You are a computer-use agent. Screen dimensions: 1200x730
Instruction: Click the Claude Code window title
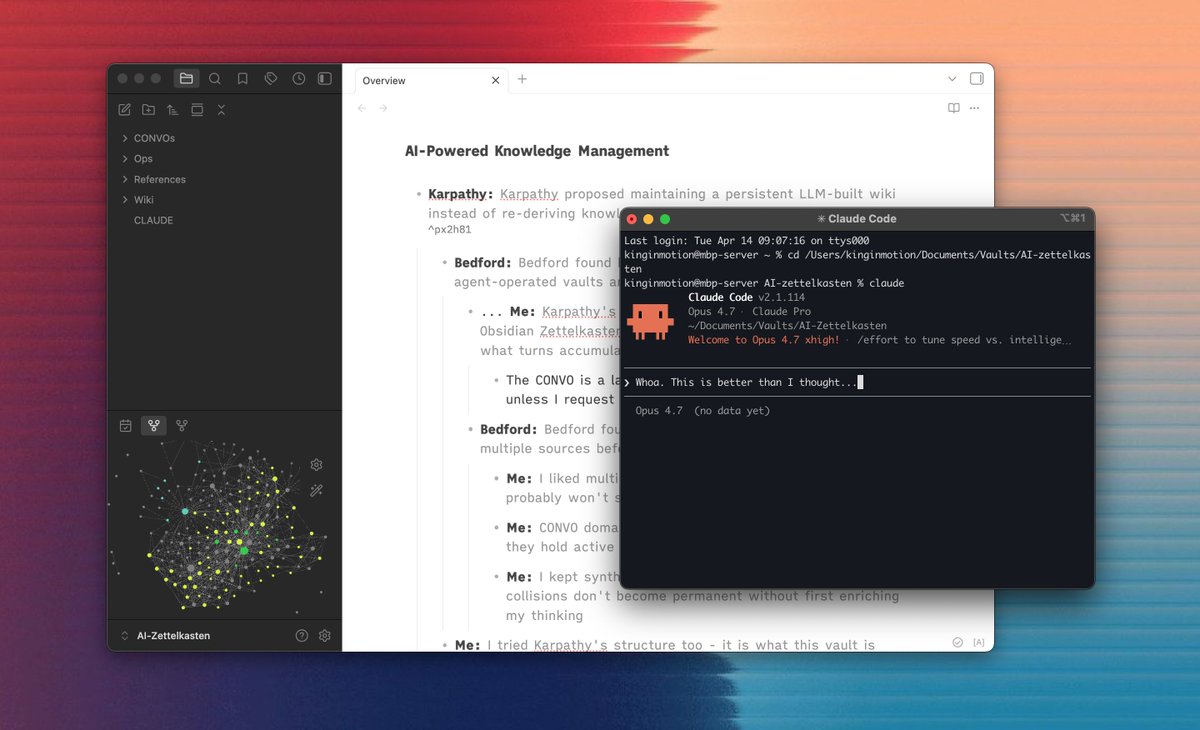[x=857, y=218]
